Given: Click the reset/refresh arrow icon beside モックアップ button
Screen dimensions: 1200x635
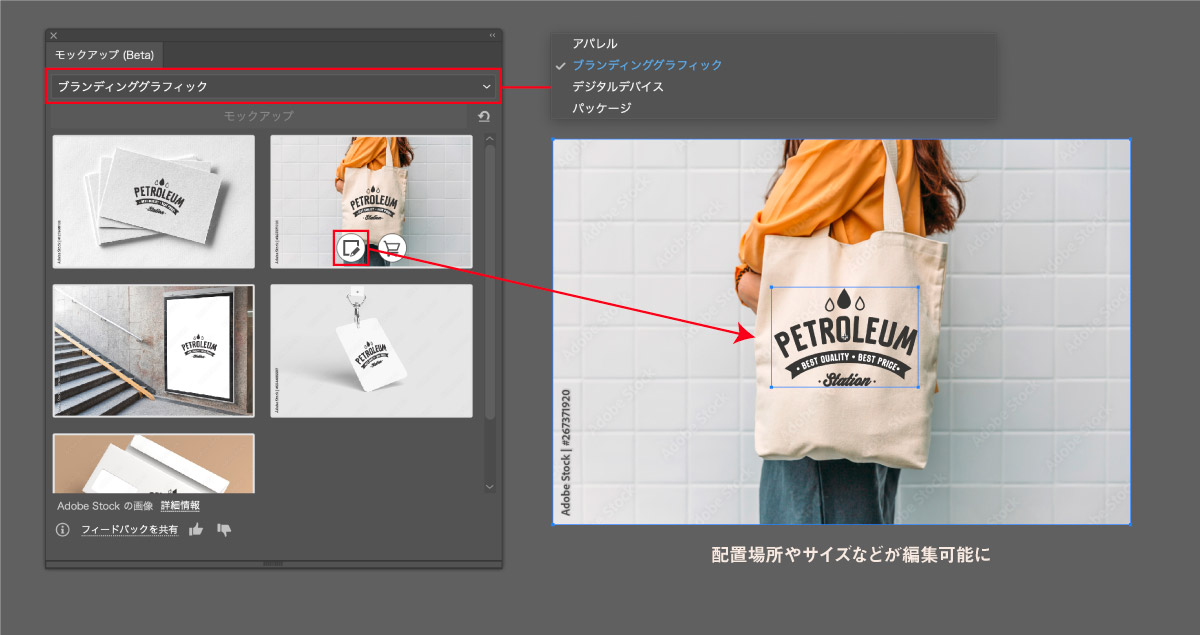Looking at the screenshot, I should tap(484, 117).
